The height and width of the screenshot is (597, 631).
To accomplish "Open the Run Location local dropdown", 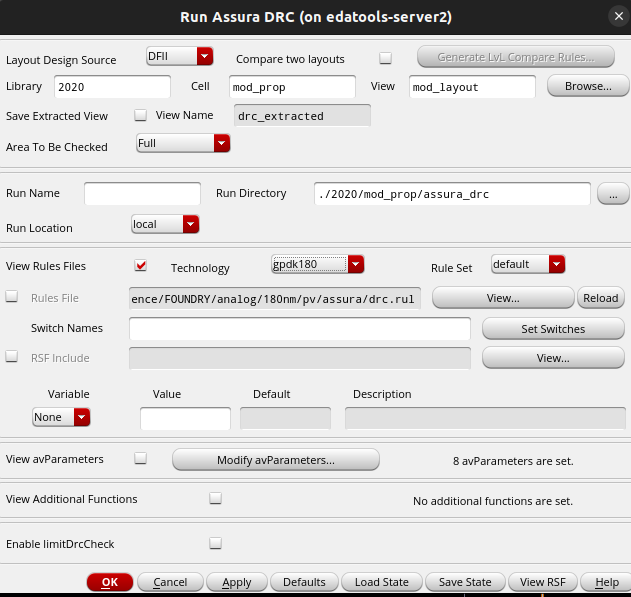I will coord(165,224).
